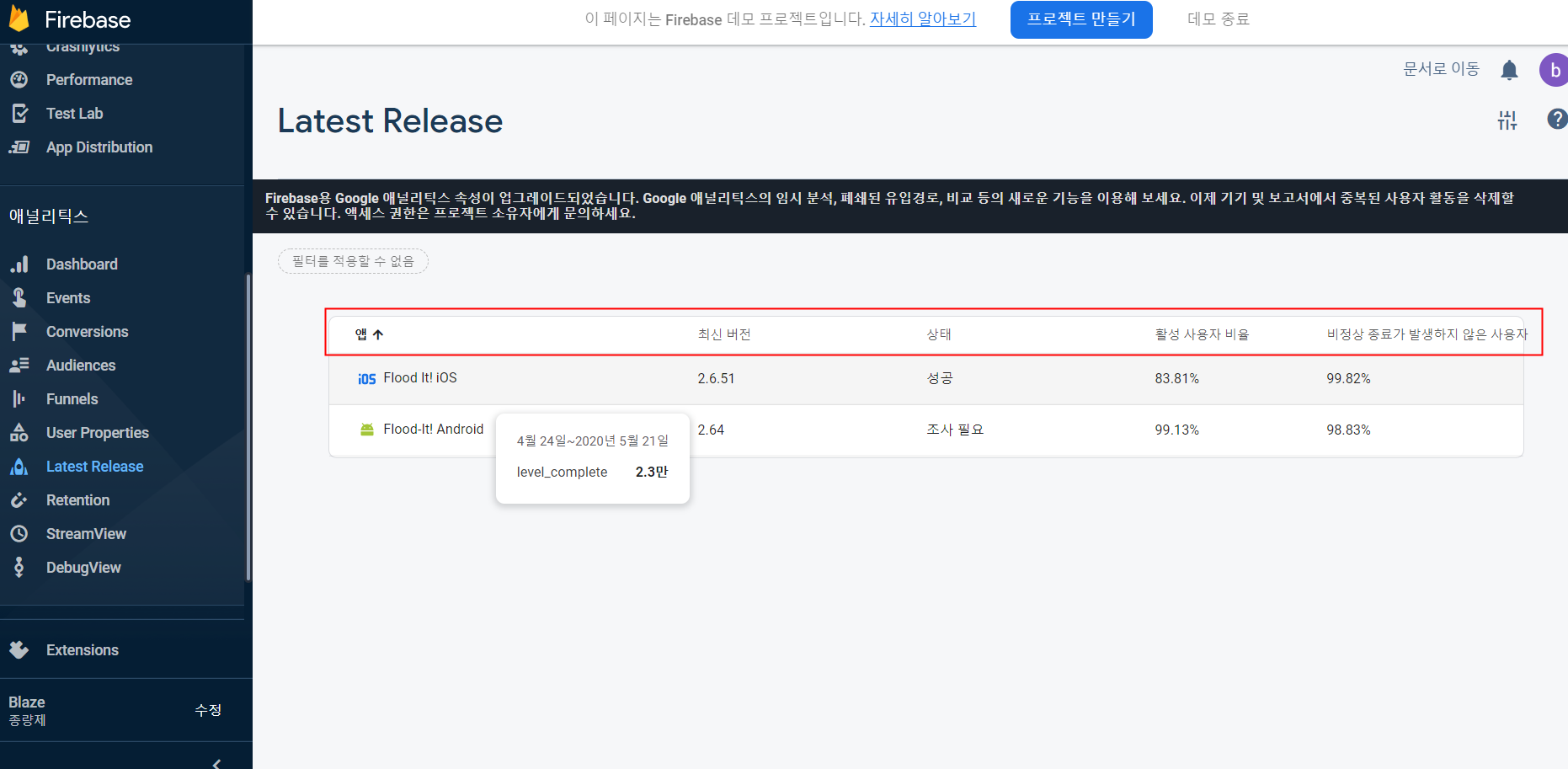Click the Funnels icon in sidebar
Image resolution: width=1568 pixels, height=769 pixels.
[19, 399]
